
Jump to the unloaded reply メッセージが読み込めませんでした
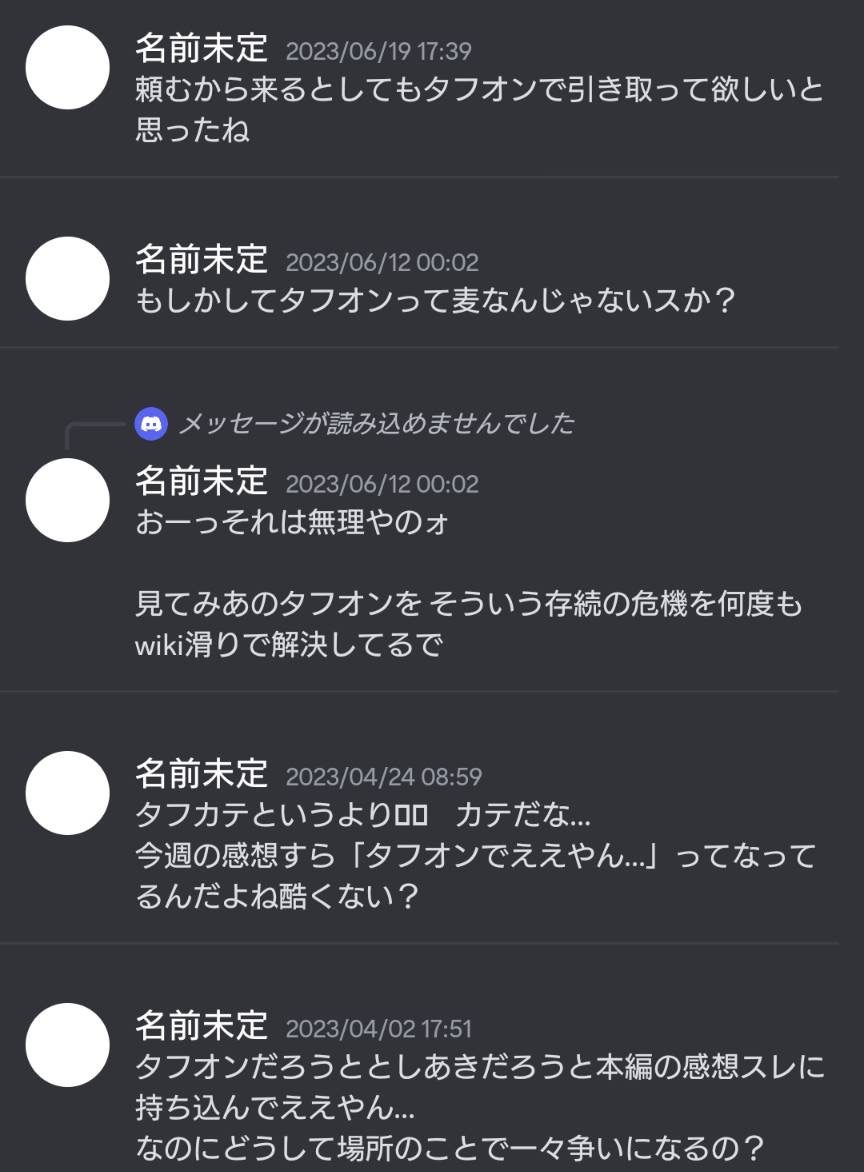pos(376,424)
